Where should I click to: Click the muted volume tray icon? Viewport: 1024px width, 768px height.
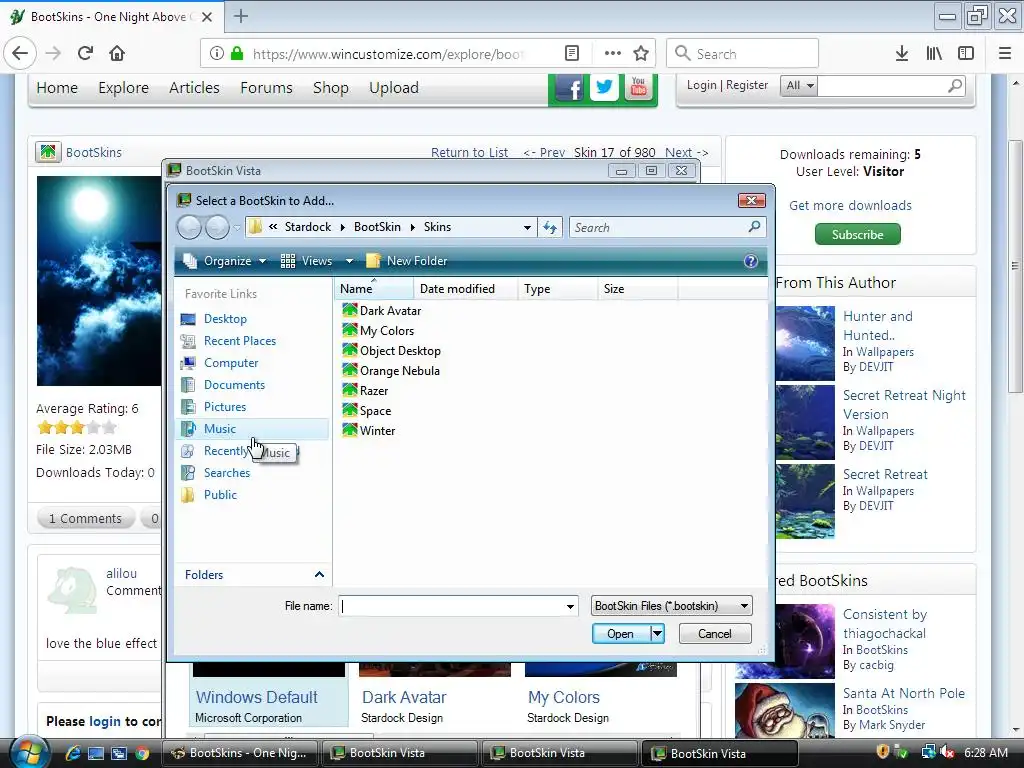947,753
